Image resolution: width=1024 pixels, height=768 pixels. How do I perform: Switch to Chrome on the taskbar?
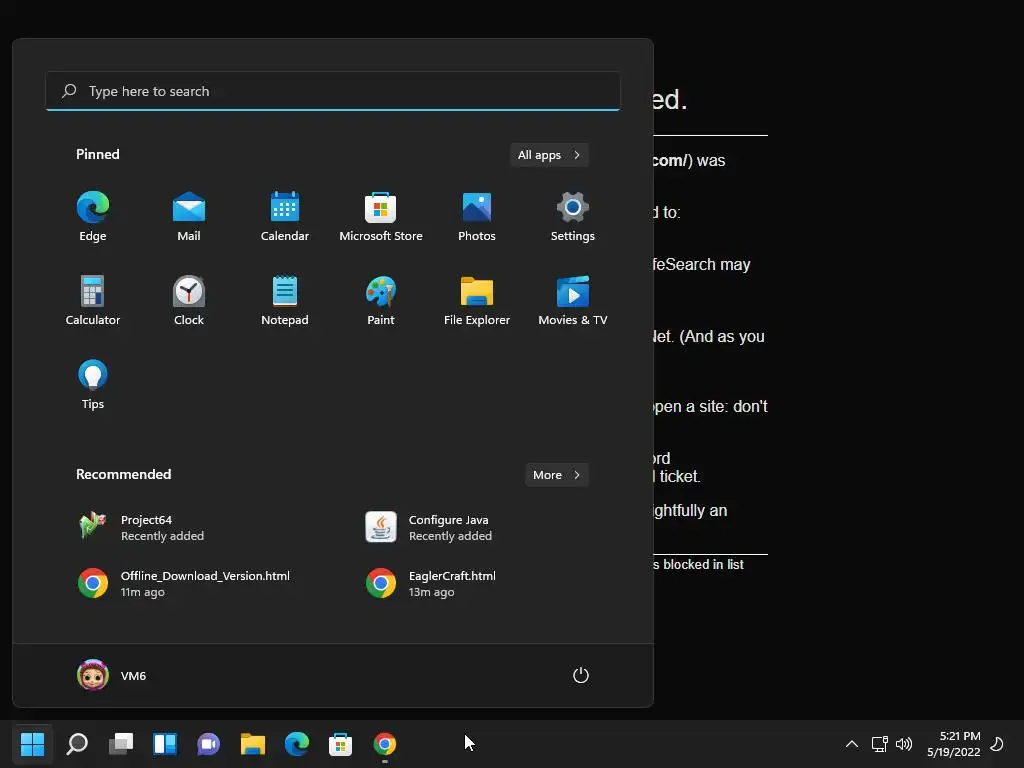(x=385, y=744)
